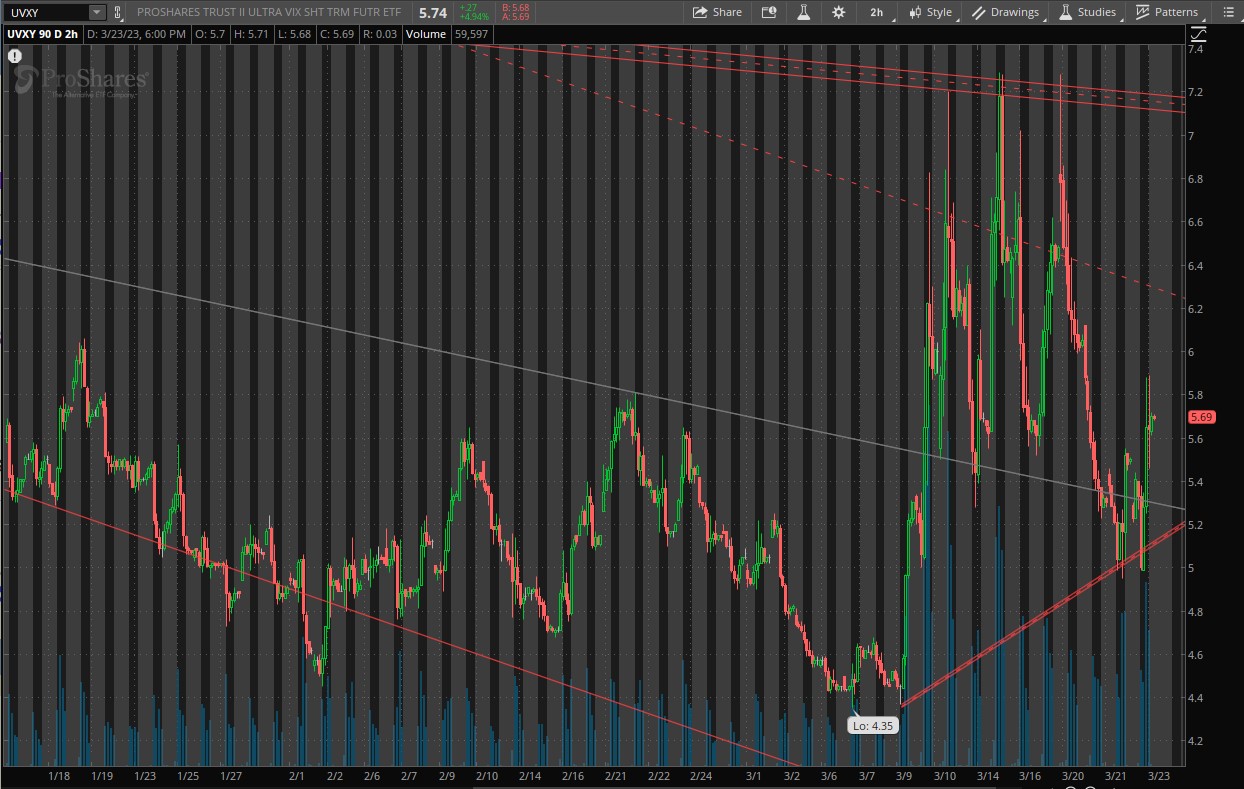Screen dimensions: 1244x789
Task: Open the Drawings menu
Action: click(x=1007, y=12)
